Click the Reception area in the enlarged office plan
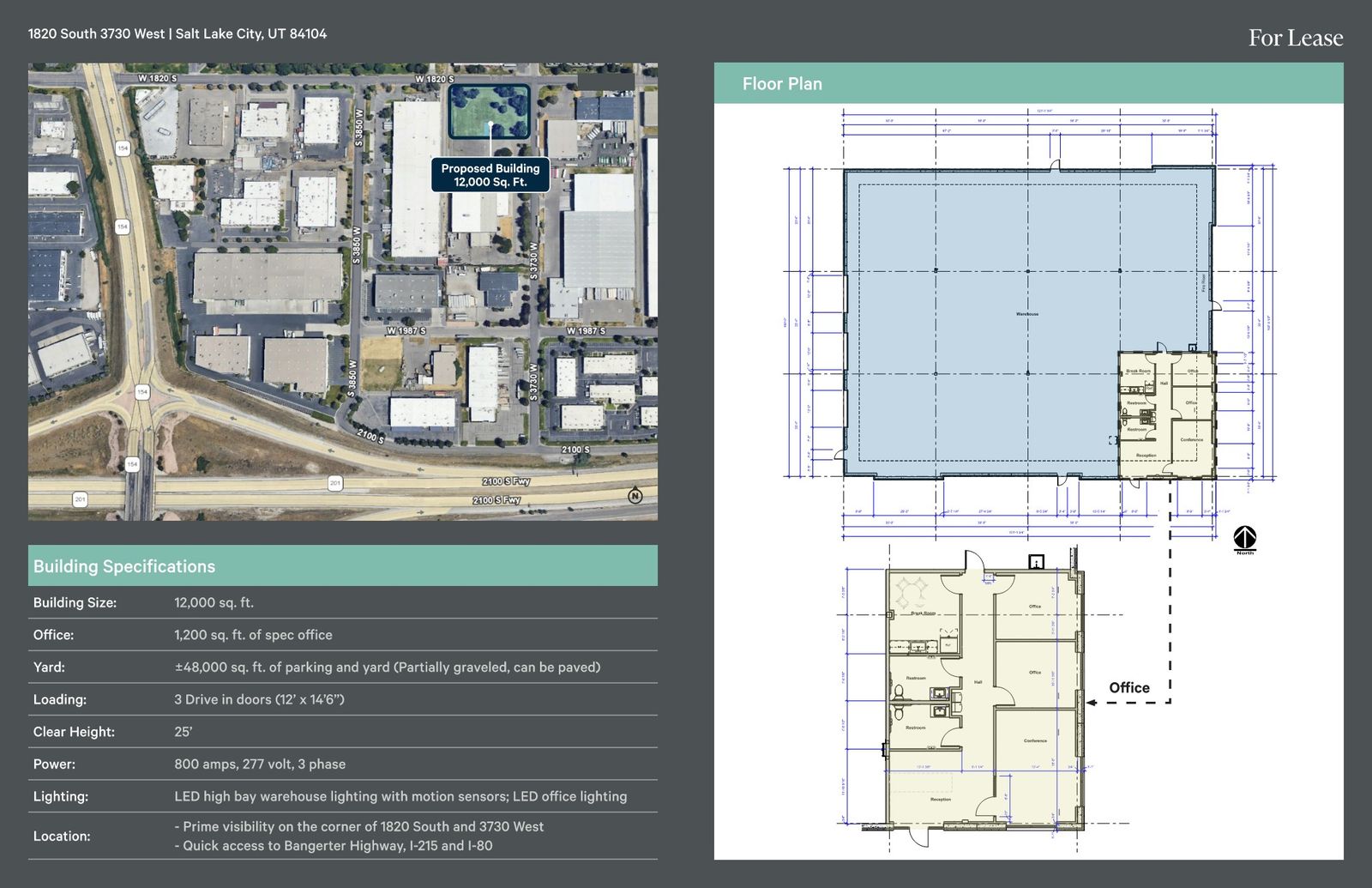1372x888 pixels. [x=940, y=799]
